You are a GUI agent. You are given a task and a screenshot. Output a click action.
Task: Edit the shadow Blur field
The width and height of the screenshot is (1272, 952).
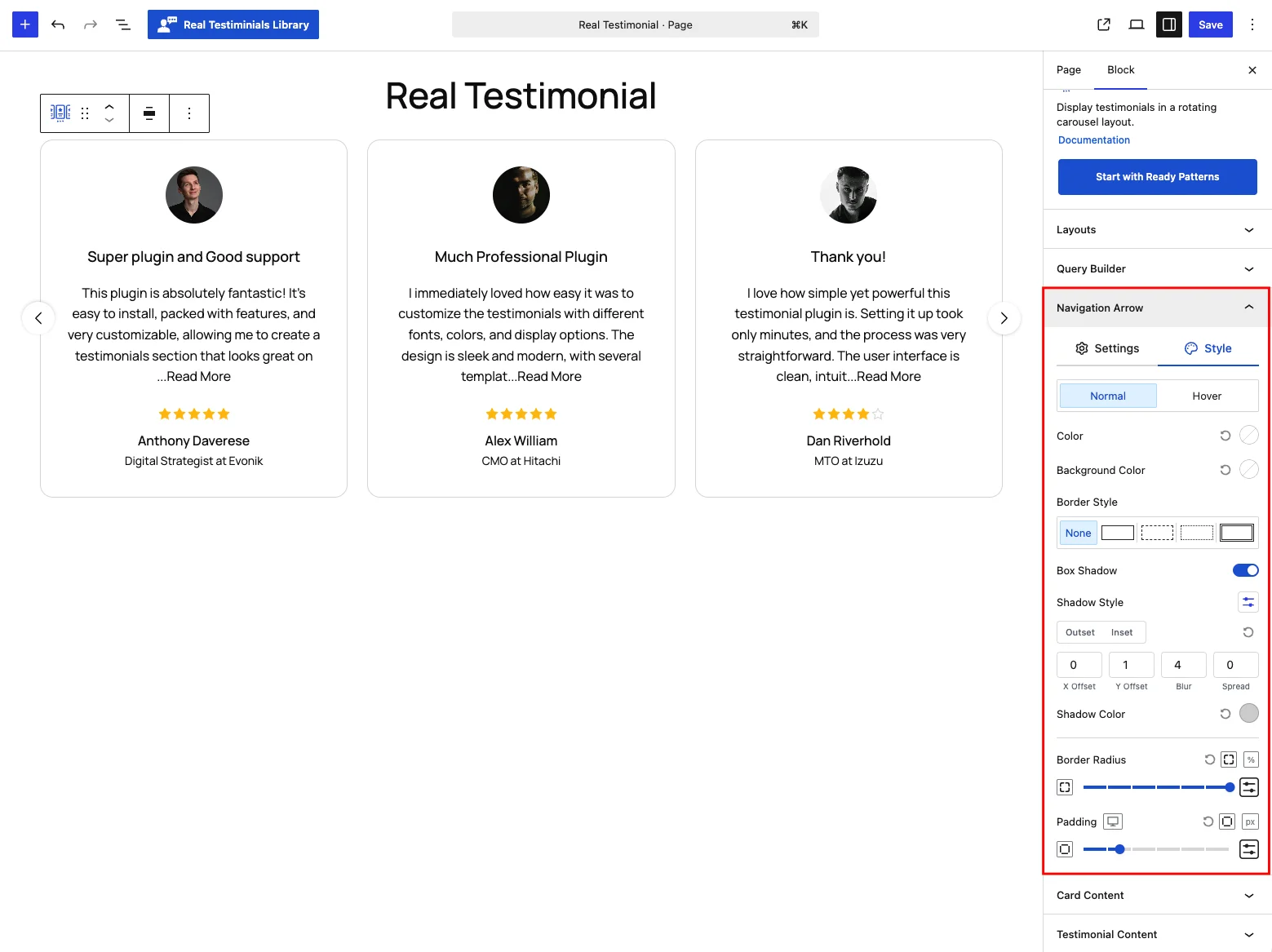point(1184,665)
